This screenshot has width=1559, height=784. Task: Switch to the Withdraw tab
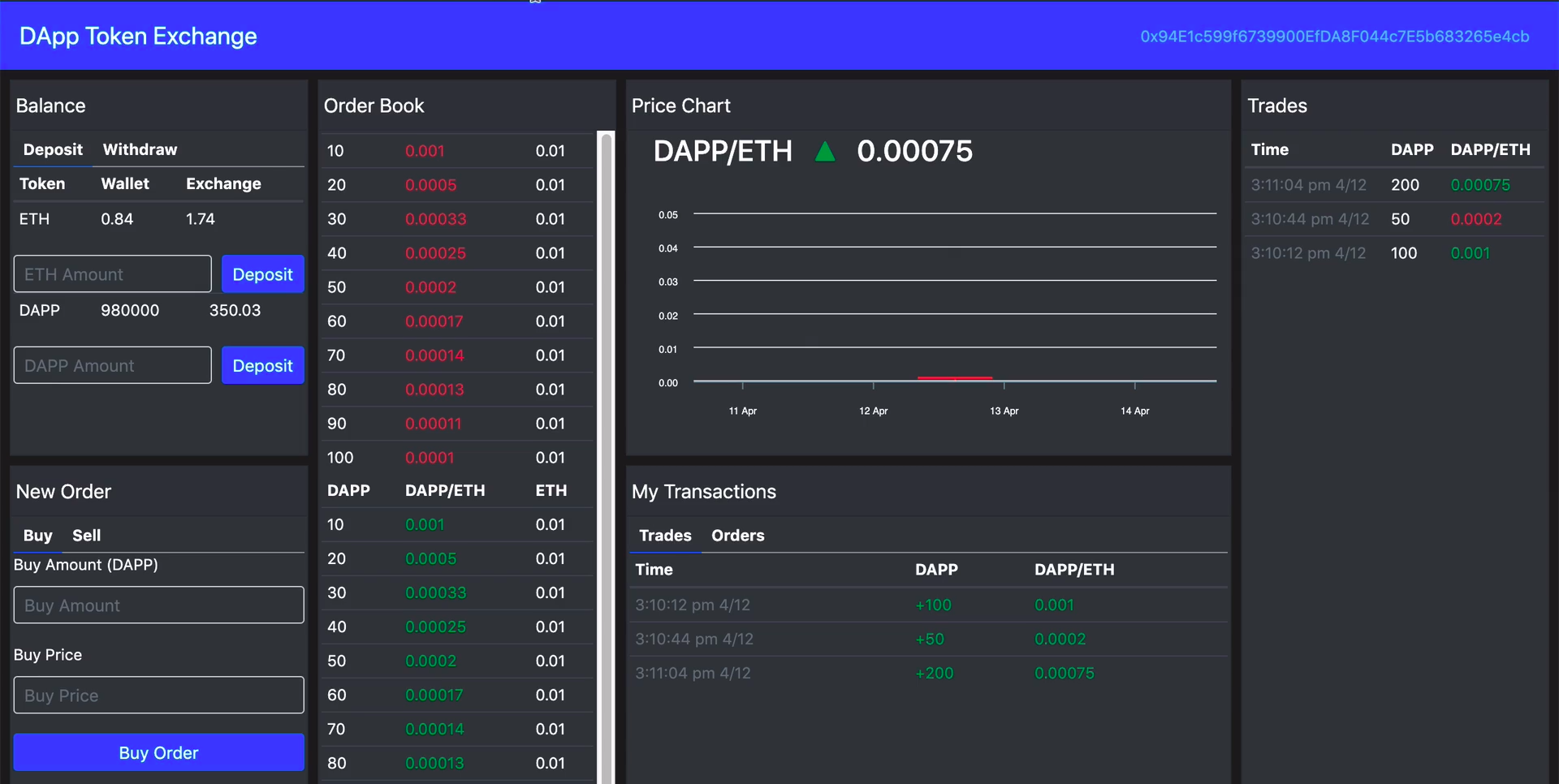[140, 149]
